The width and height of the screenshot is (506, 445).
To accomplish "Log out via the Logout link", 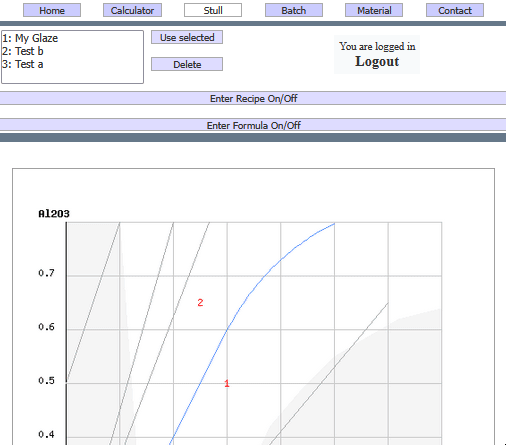I will [x=377, y=61].
